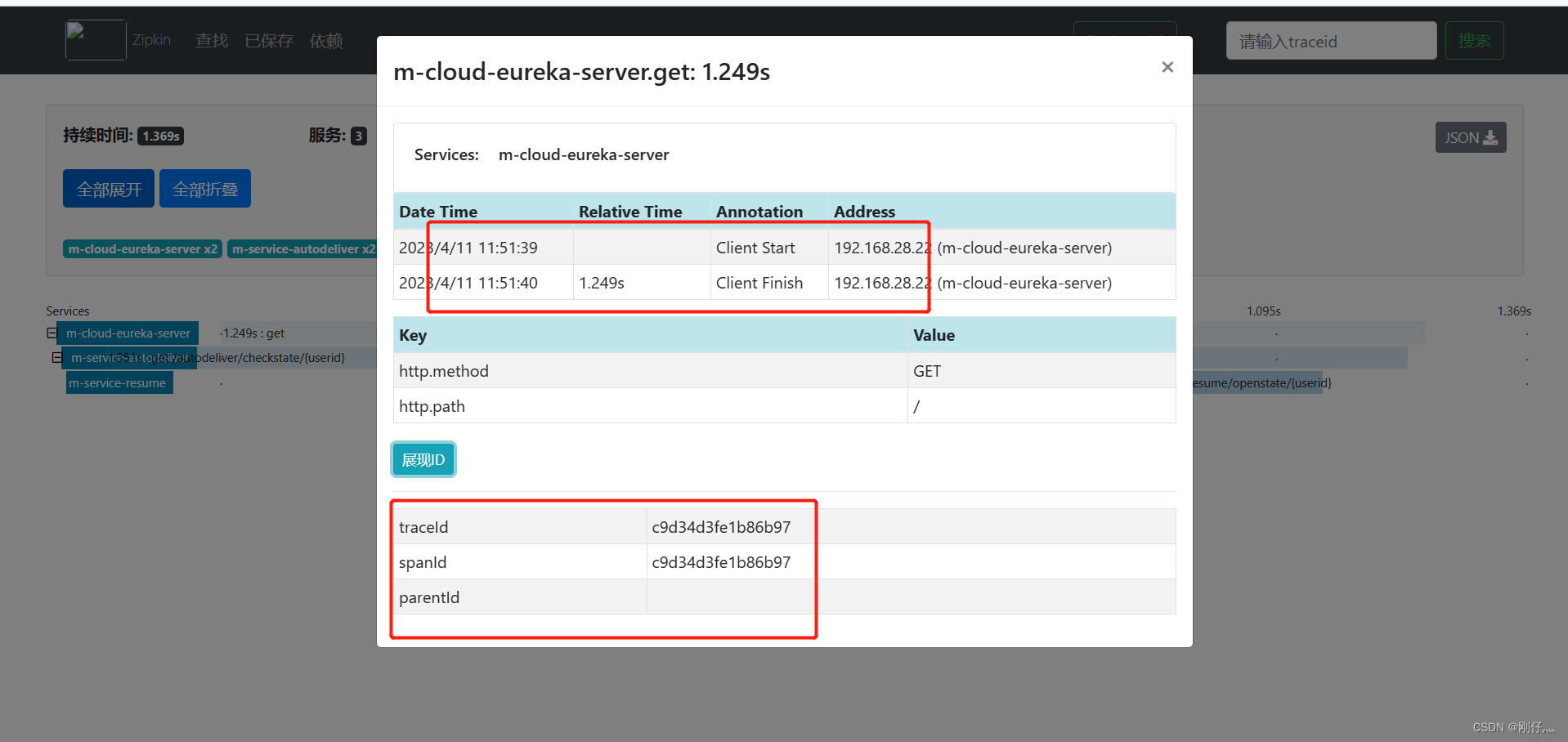Click Client Start row address cell
The height and width of the screenshot is (742, 1568).
(1002, 248)
